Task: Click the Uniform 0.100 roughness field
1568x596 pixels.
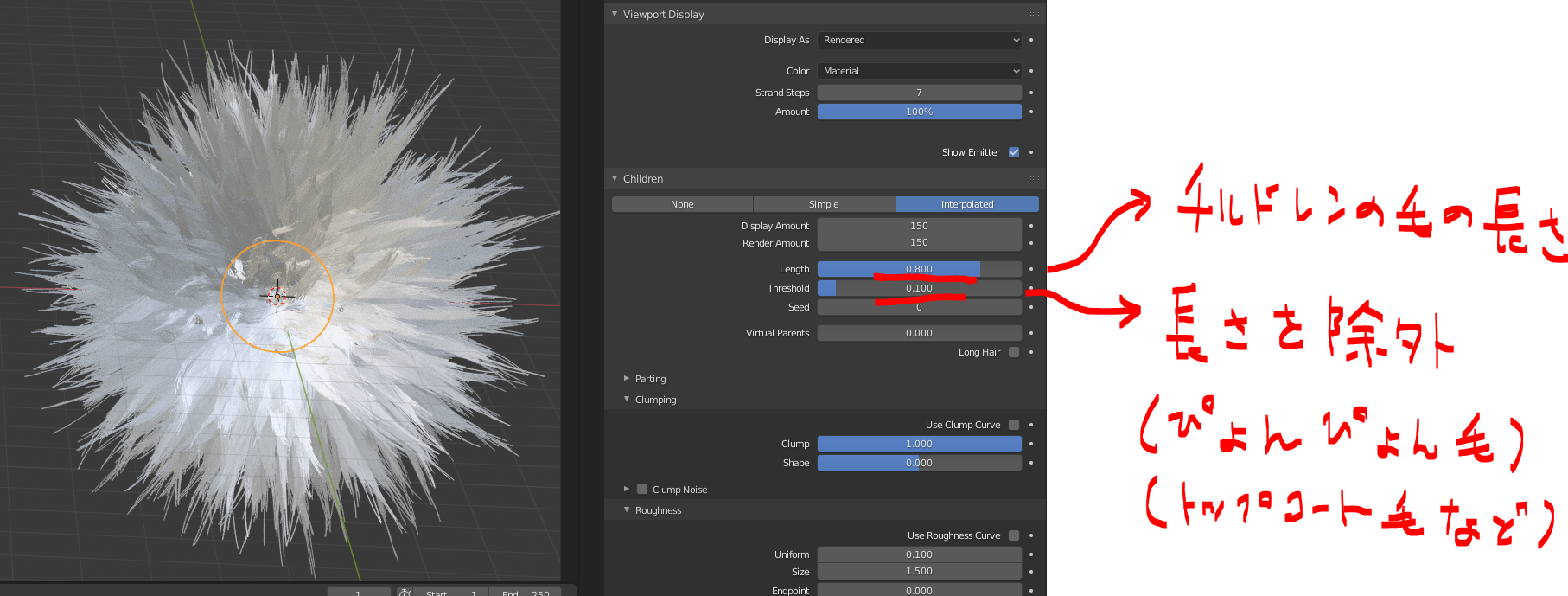Action: [x=920, y=554]
